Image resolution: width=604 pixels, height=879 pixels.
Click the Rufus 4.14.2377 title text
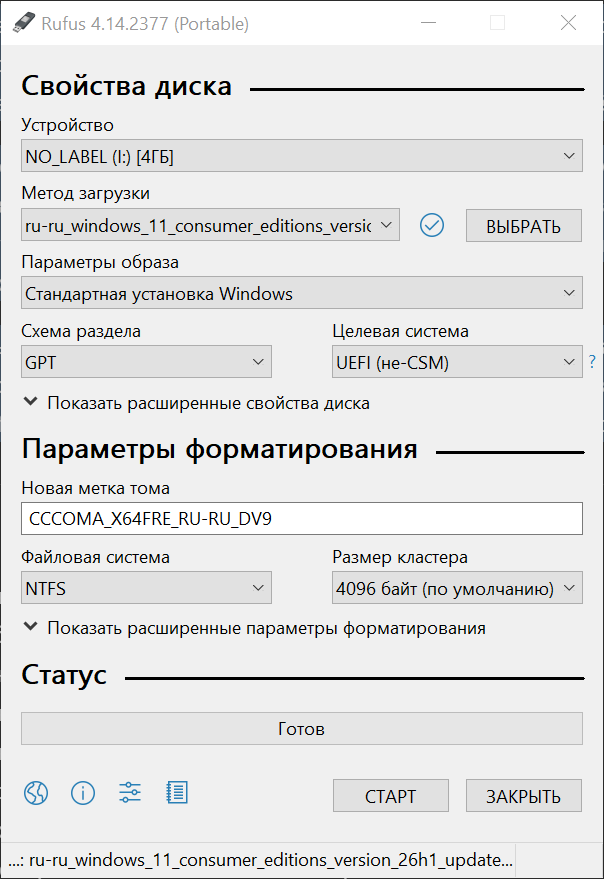coord(145,24)
